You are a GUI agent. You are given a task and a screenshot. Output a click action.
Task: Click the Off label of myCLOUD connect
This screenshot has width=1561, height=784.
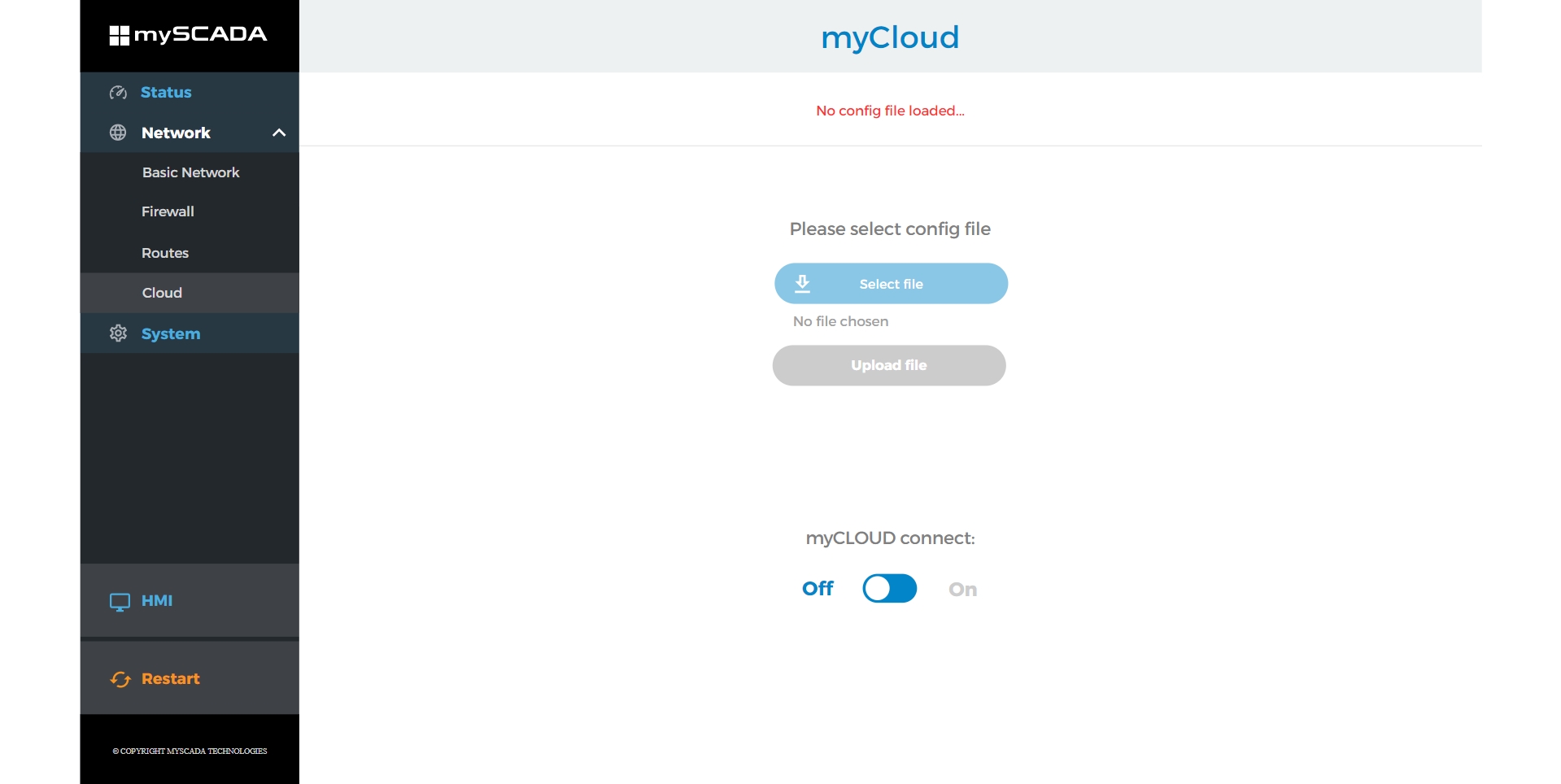(x=818, y=588)
